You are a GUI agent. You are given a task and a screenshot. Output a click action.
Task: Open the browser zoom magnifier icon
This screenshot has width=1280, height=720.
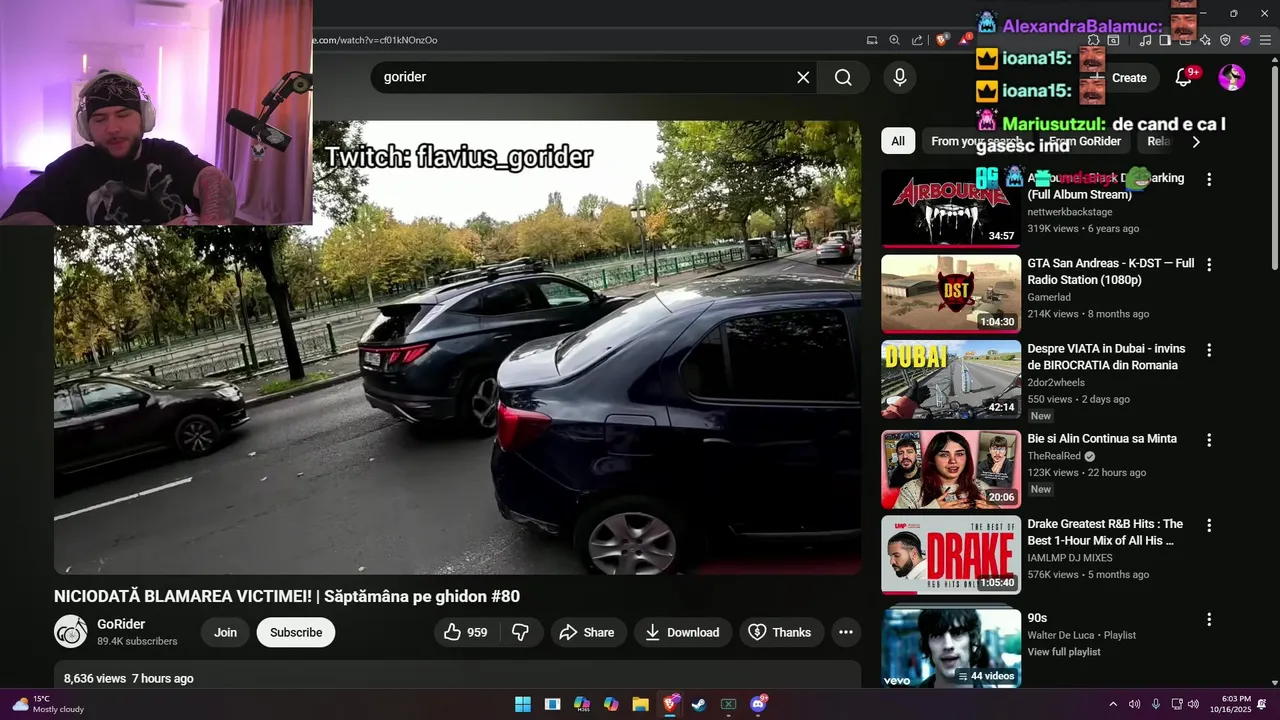coord(895,40)
